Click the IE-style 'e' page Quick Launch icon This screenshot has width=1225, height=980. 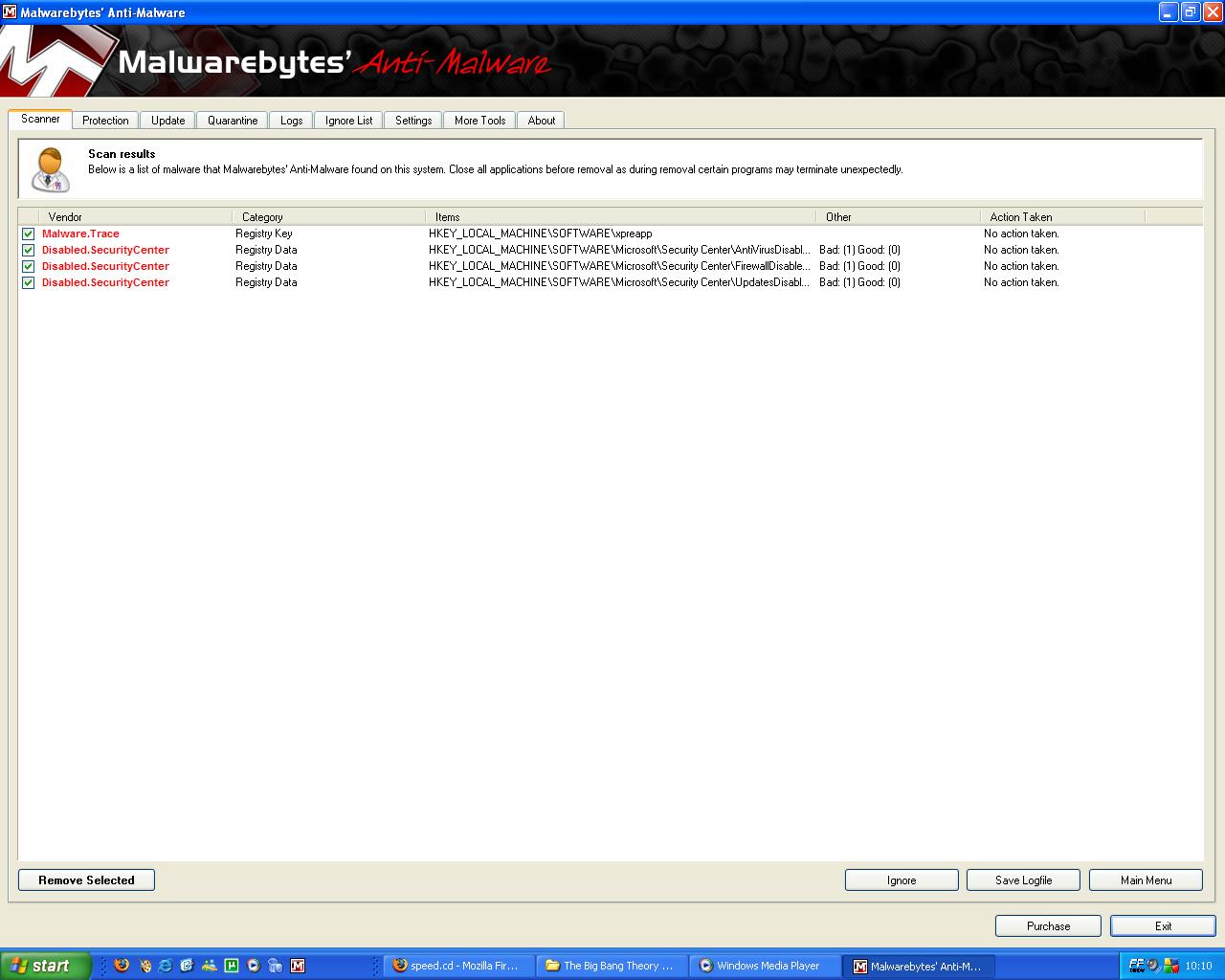(x=187, y=966)
